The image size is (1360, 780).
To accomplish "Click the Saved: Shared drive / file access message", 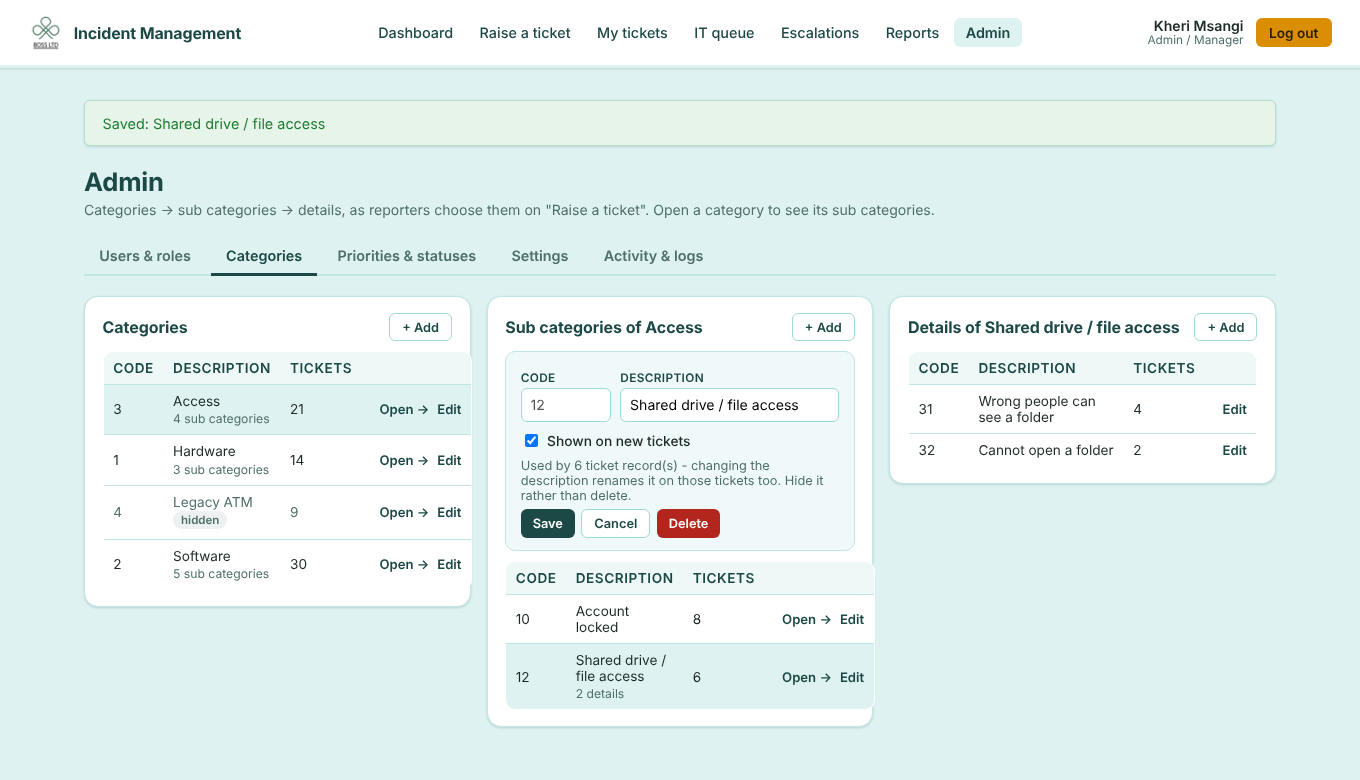I will (680, 123).
